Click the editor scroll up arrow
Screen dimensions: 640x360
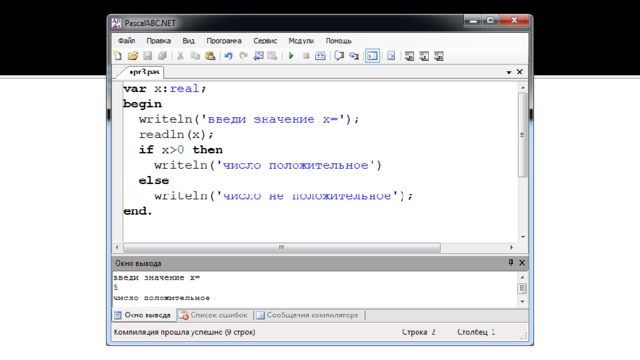[522, 88]
